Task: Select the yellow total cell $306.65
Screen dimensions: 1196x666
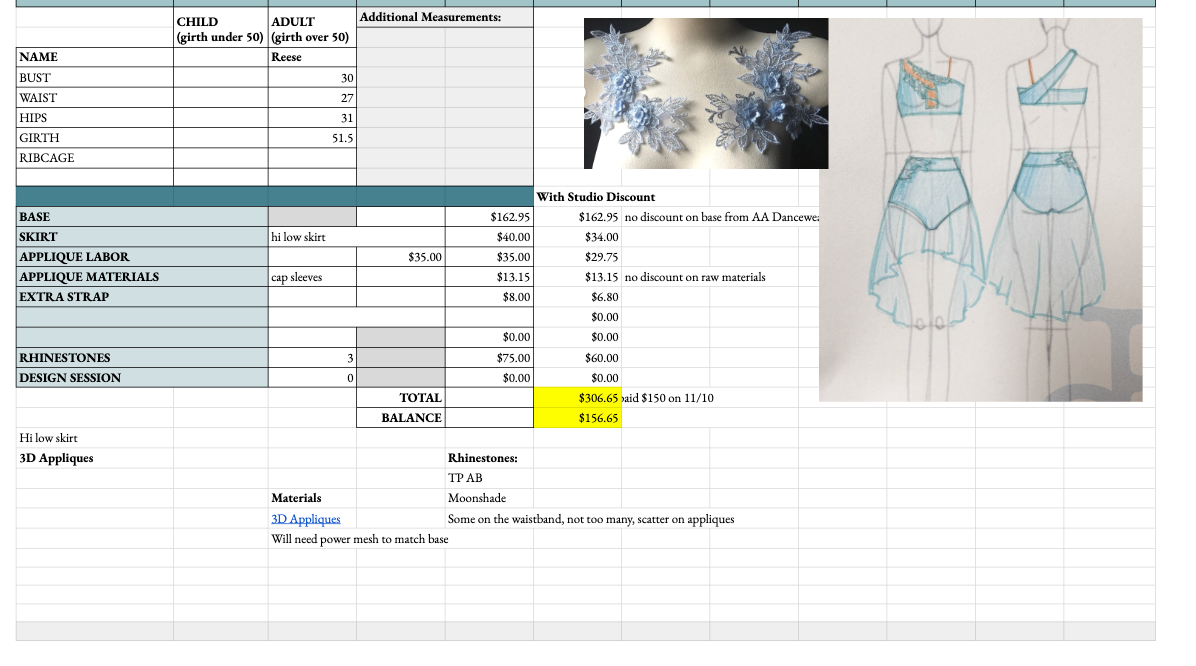Action: click(x=577, y=397)
